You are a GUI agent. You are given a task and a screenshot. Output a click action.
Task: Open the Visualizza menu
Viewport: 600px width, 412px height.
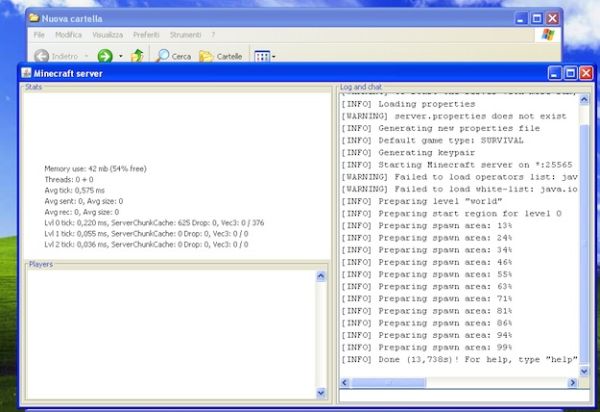point(108,35)
